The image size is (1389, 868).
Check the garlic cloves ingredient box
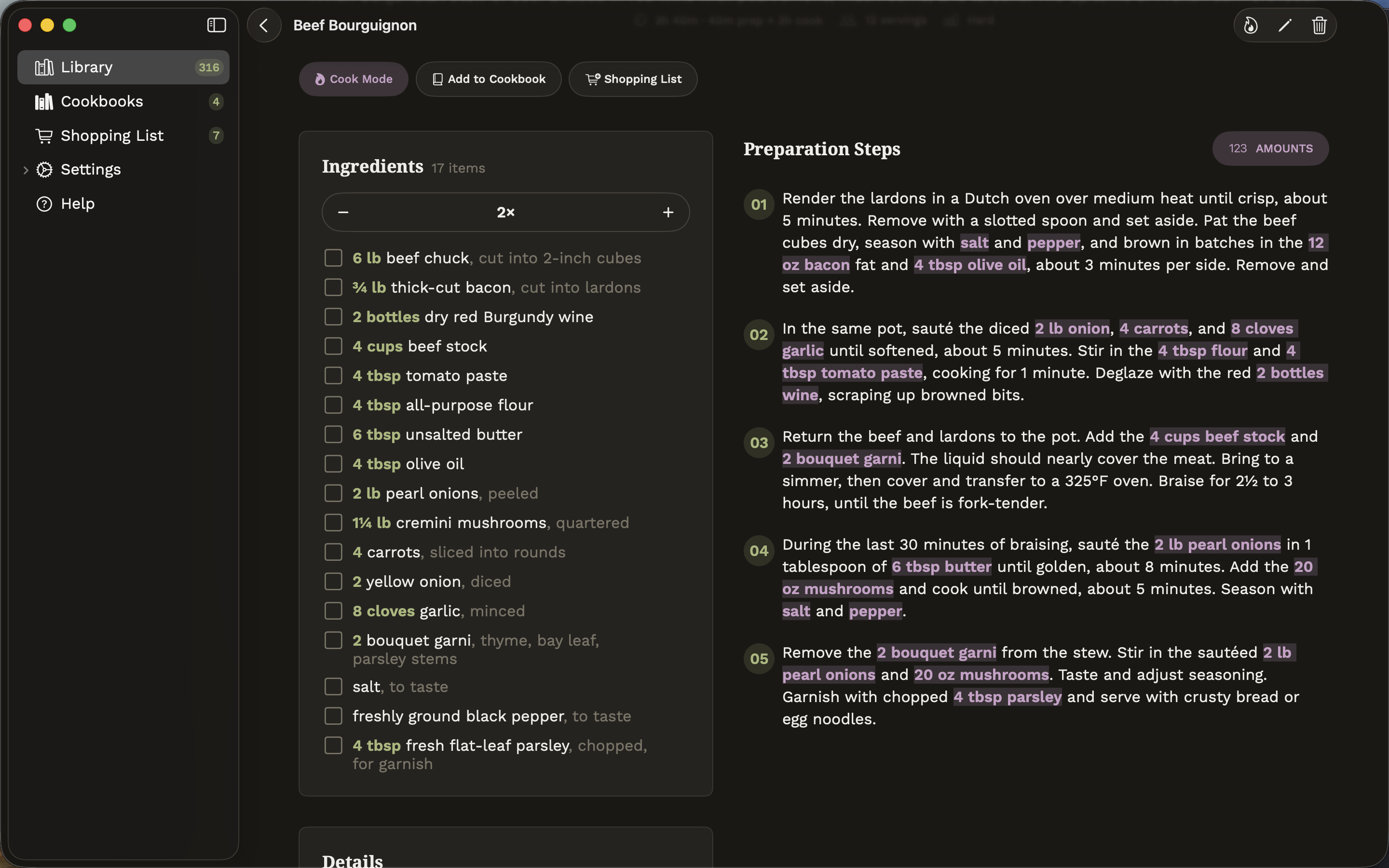[333, 611]
